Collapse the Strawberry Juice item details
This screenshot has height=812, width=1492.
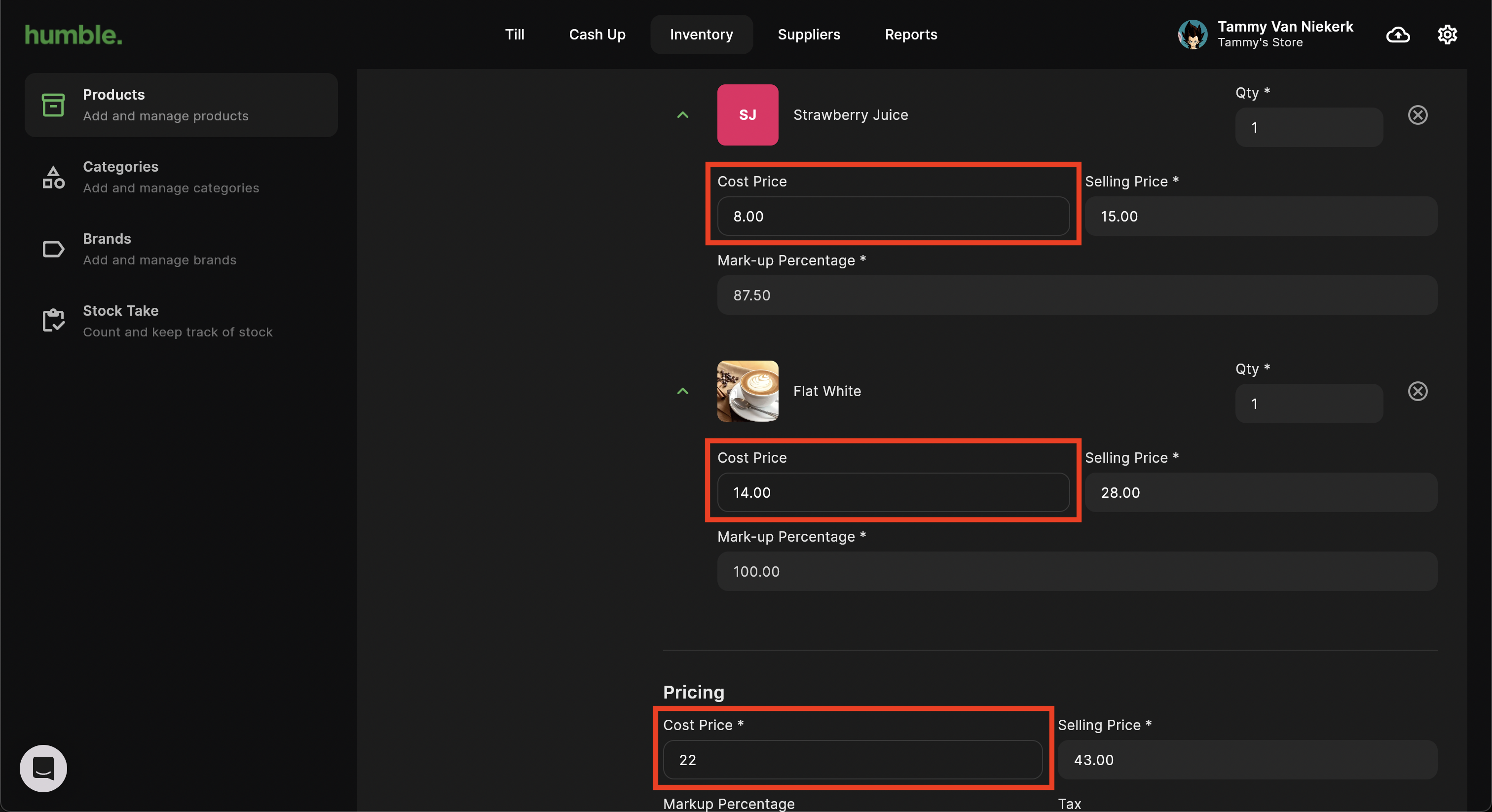pos(683,114)
